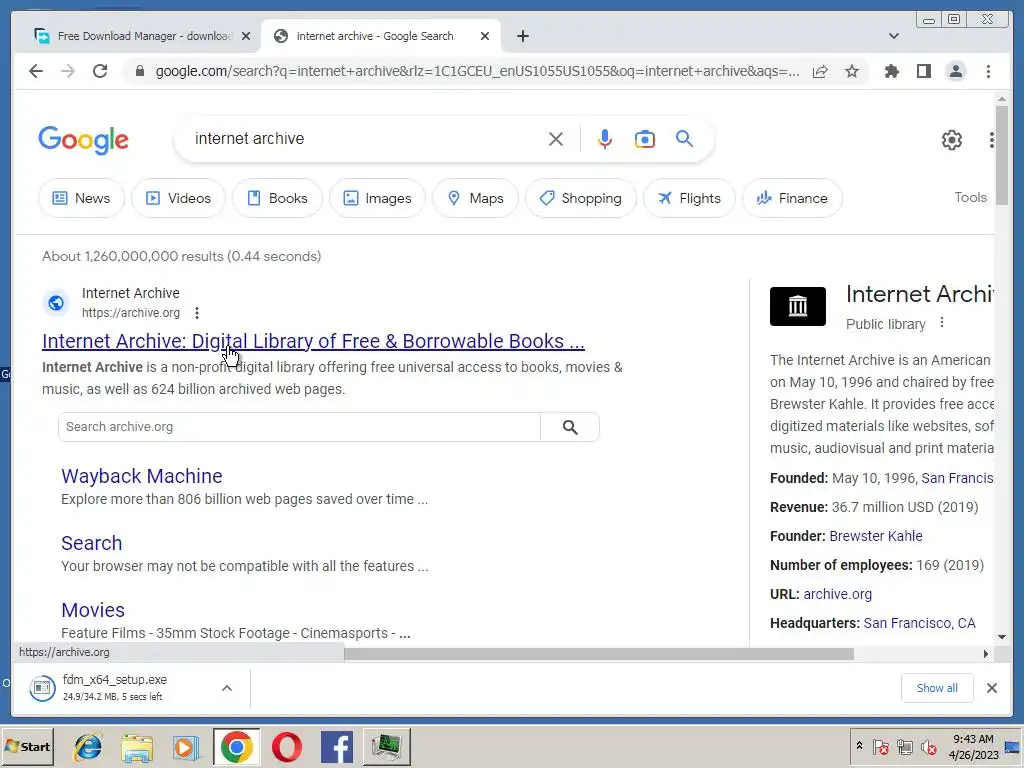Close the downloads bar
Viewport: 1024px width, 768px height.
tap(991, 688)
